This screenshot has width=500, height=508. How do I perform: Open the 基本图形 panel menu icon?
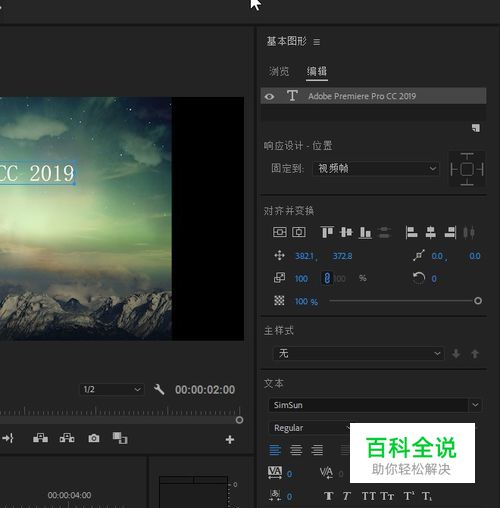pos(317,42)
